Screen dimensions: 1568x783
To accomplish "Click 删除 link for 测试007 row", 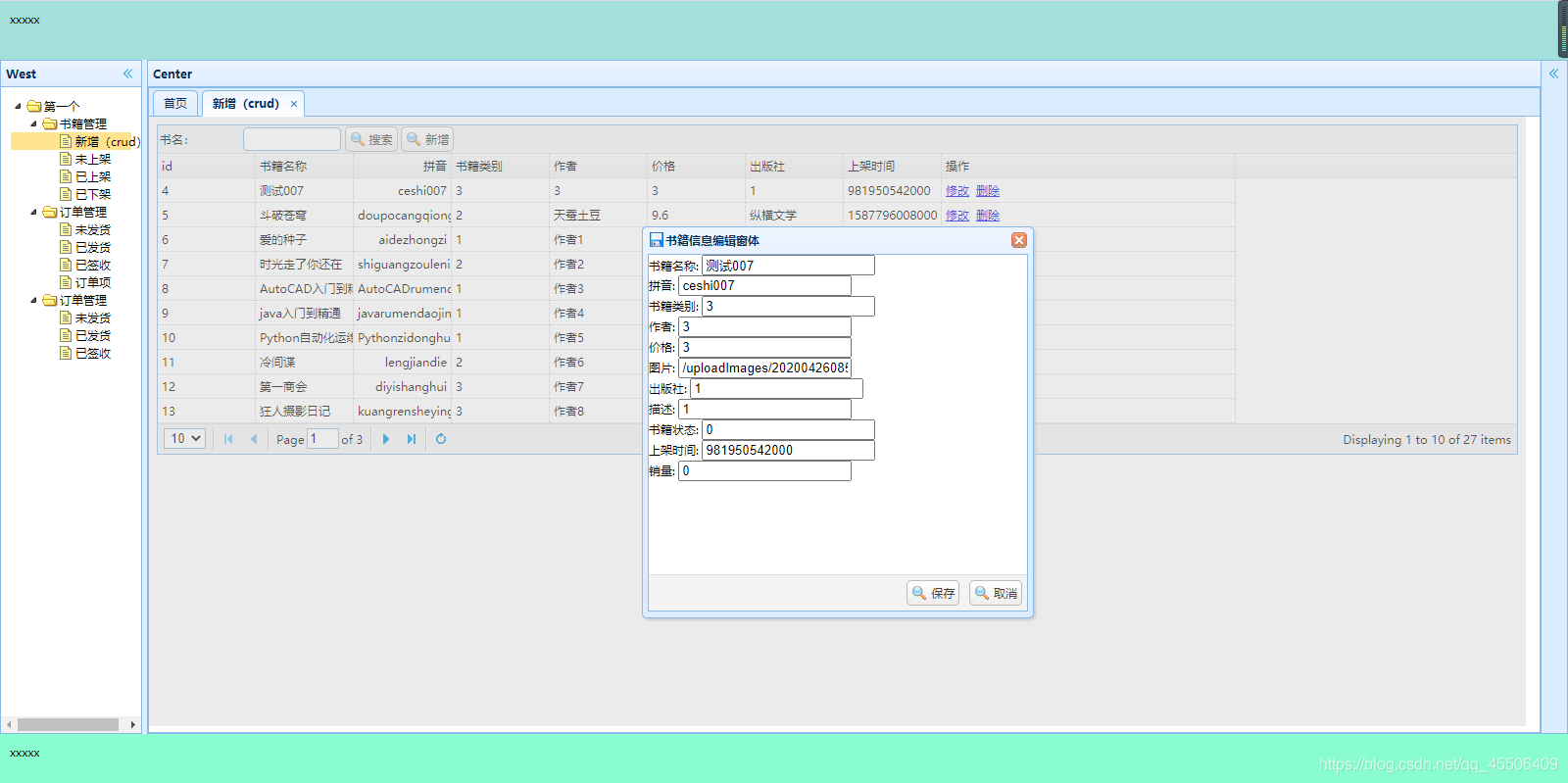I will click(988, 191).
